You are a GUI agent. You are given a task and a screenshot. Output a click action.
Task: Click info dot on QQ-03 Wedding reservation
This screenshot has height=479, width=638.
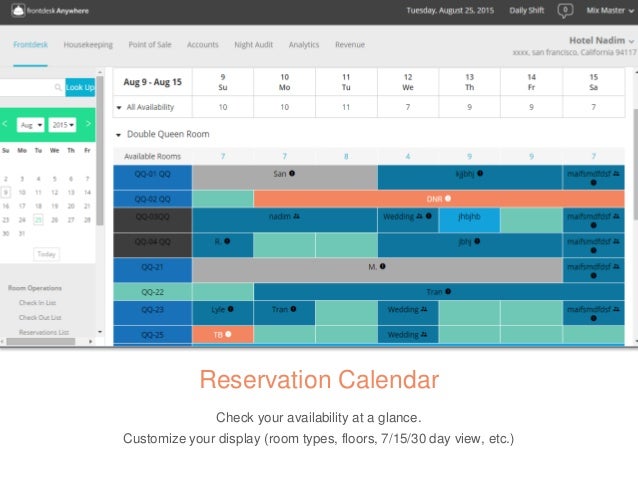pos(428,216)
